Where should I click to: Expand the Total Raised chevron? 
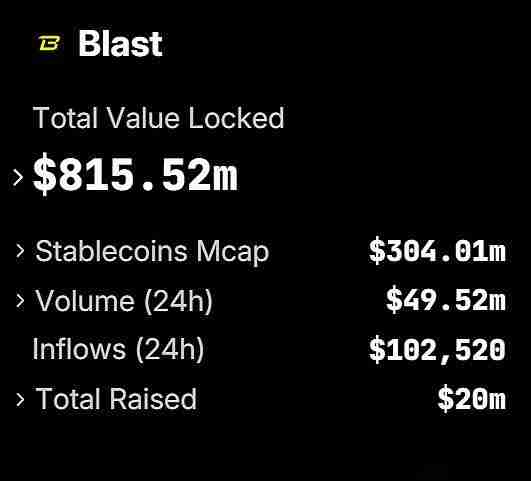pyautogui.click(x=20, y=400)
